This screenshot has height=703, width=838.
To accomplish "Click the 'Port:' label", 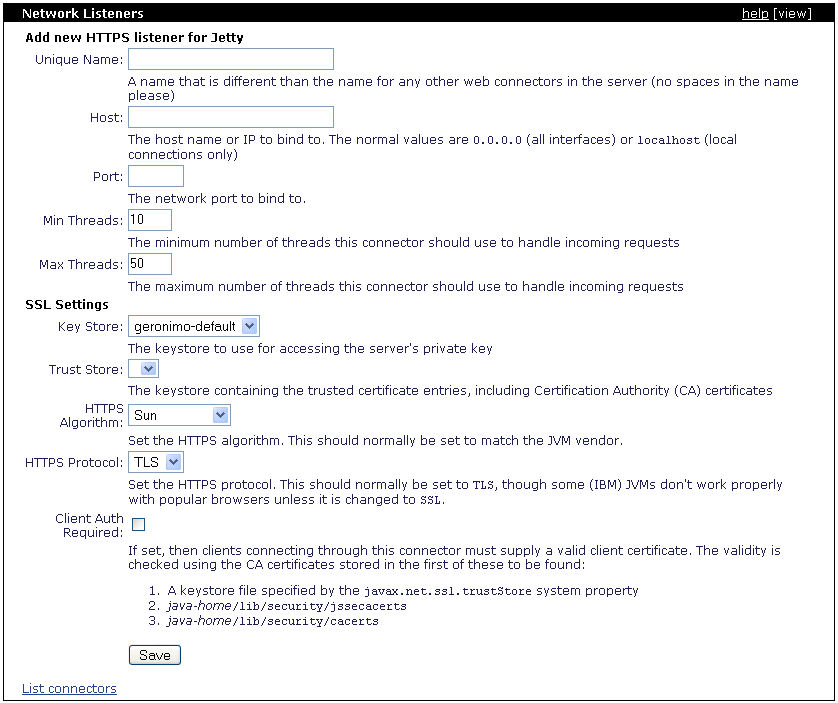I will 108,176.
